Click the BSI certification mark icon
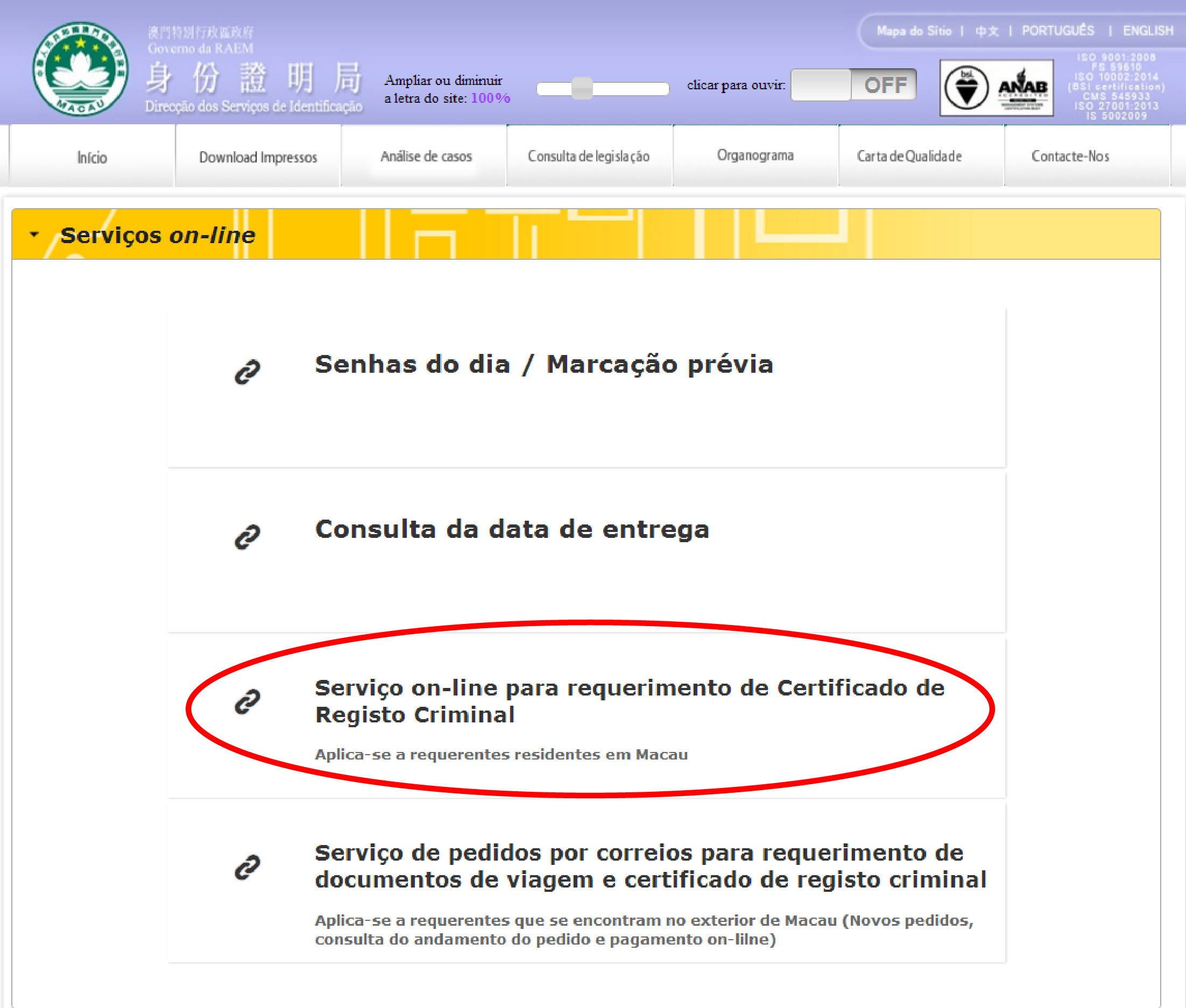This screenshot has height=1008, width=1186. tap(966, 88)
